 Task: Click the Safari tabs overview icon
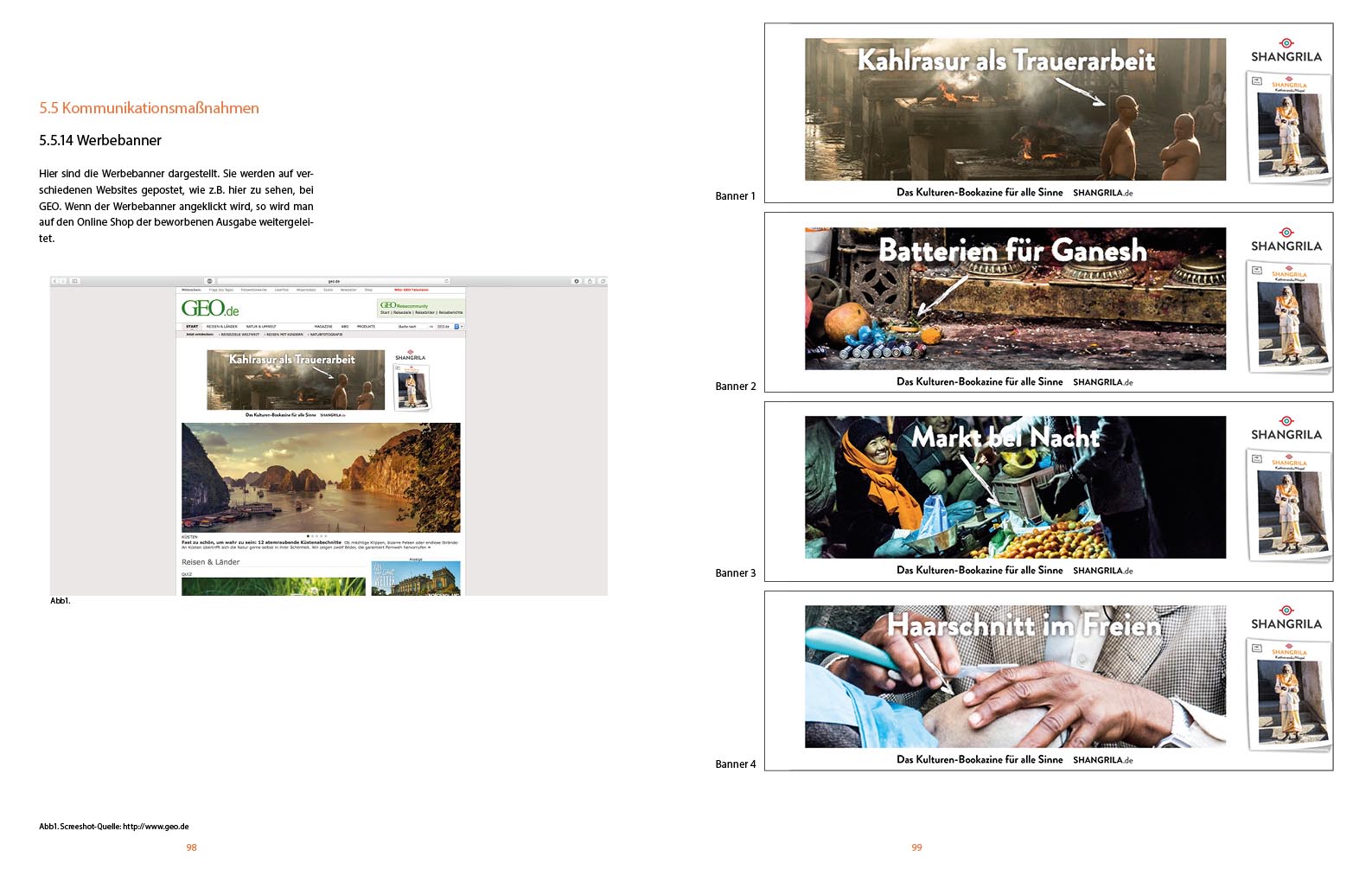coord(602,281)
